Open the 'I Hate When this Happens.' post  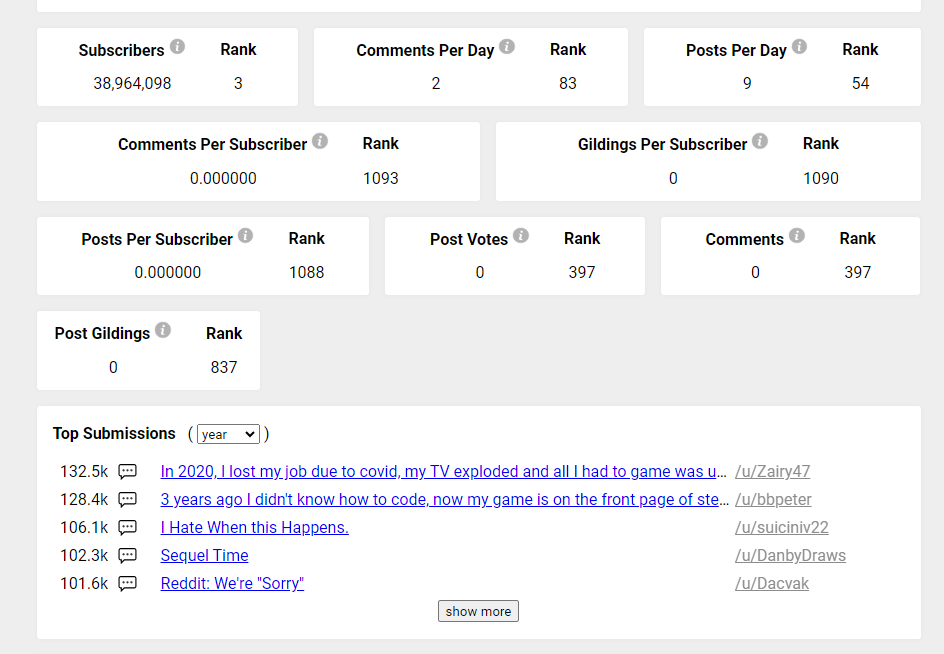point(254,528)
